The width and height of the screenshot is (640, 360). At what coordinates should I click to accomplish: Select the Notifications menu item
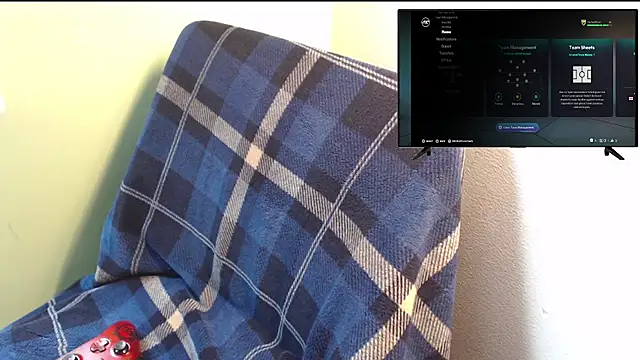coord(446,39)
